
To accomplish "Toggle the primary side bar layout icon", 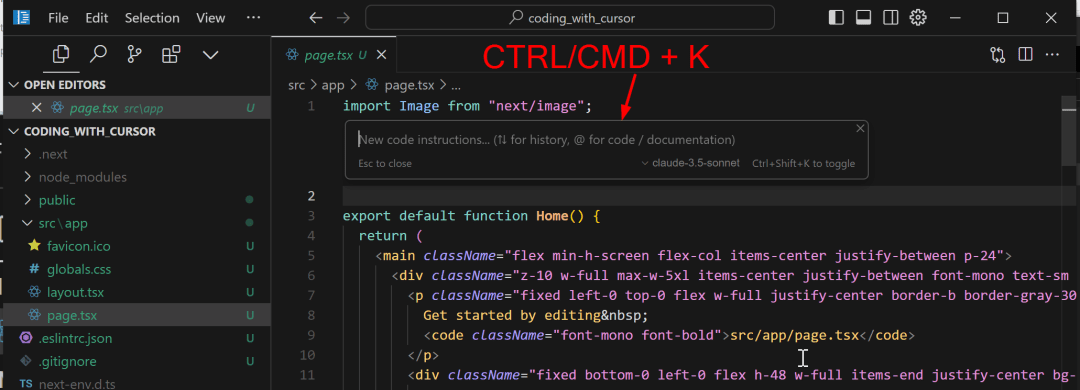I will point(836,18).
